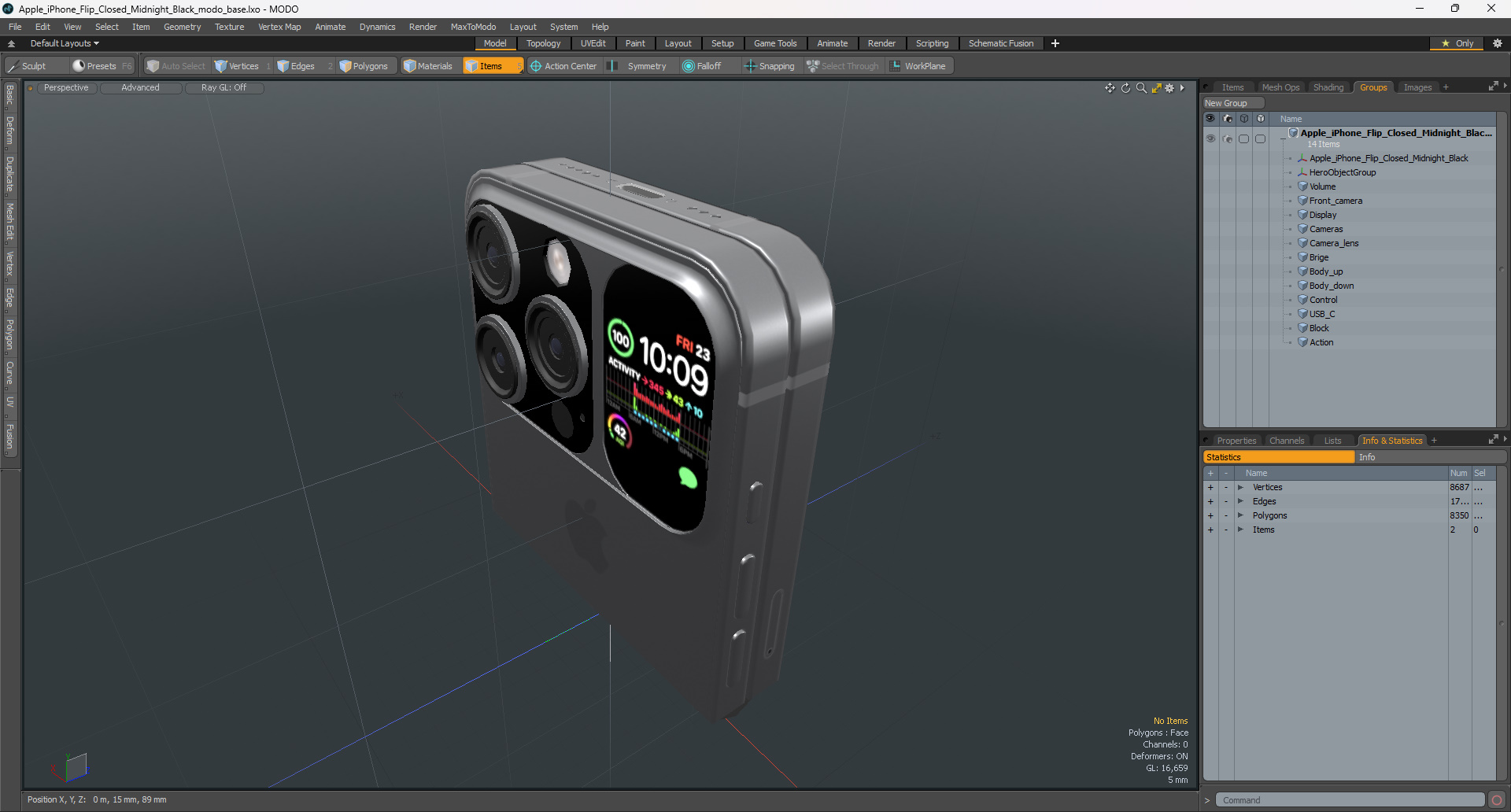Open the Duplicate vertical tab
Screen dimensions: 1511x812
[9, 175]
